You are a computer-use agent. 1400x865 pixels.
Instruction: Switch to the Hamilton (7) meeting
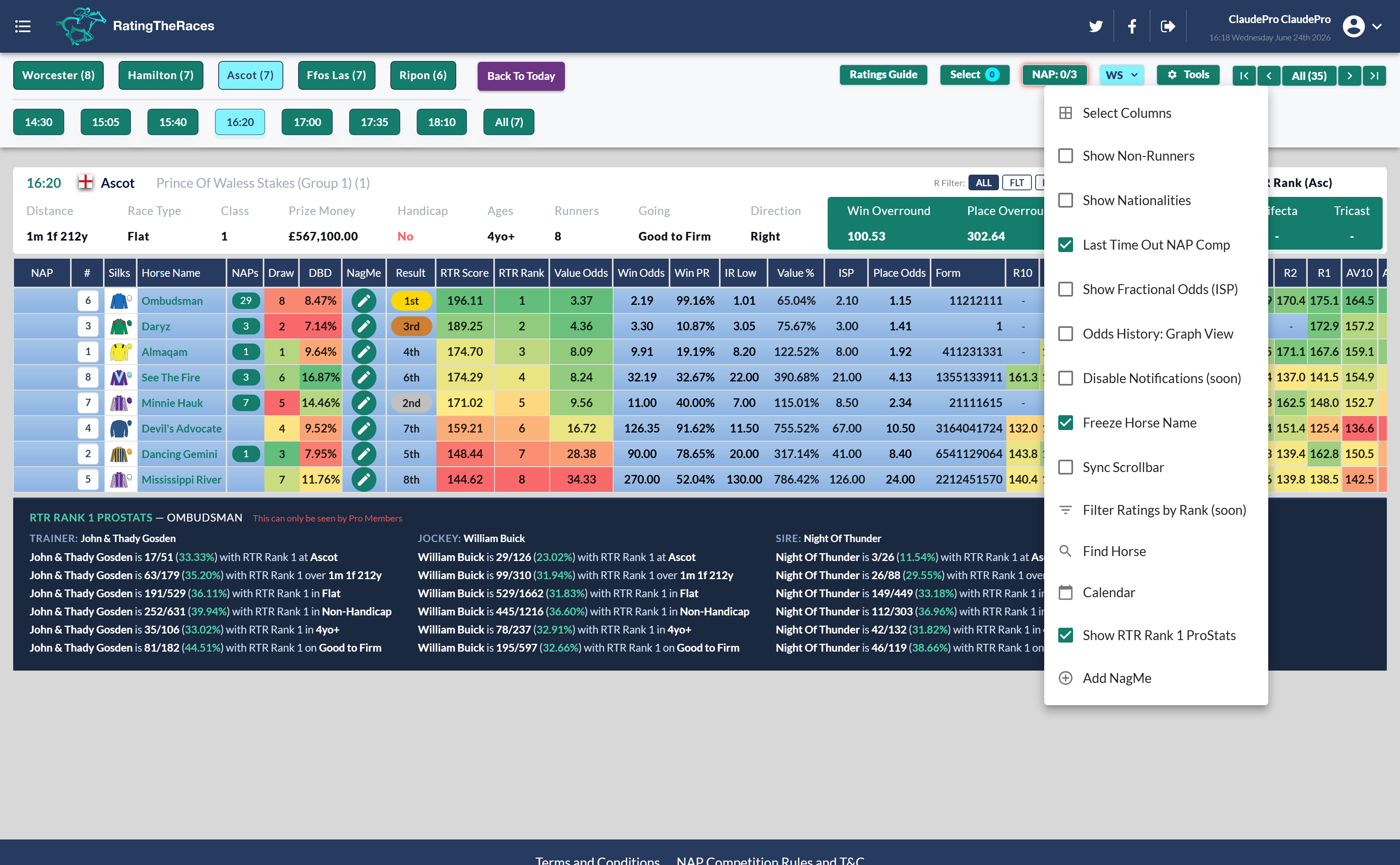[x=161, y=75]
